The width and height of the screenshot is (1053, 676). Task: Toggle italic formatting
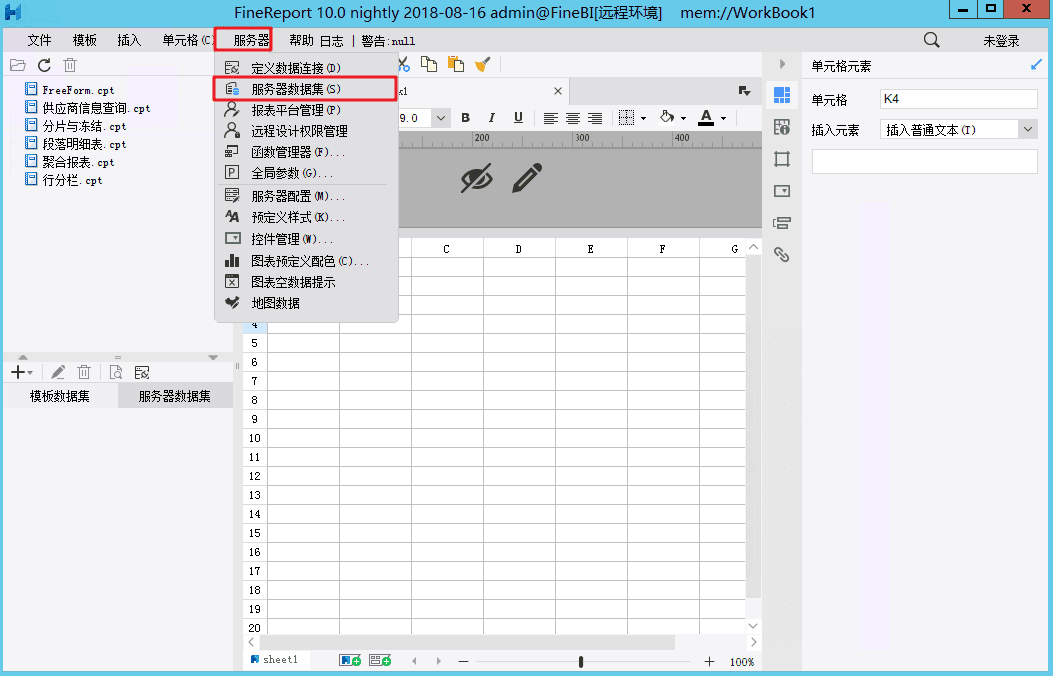coord(492,118)
